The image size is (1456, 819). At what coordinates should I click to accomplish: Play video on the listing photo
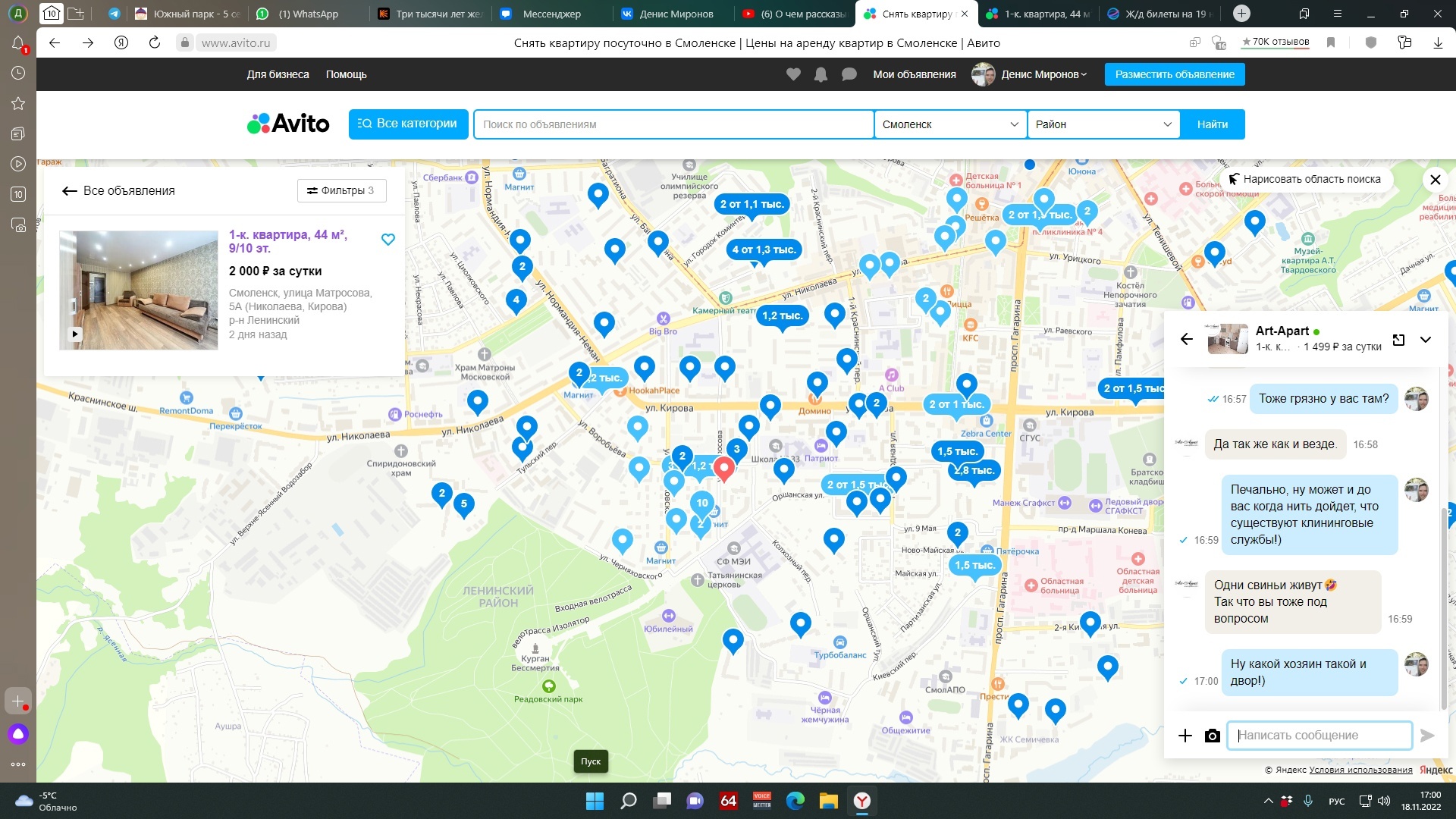pos(74,334)
